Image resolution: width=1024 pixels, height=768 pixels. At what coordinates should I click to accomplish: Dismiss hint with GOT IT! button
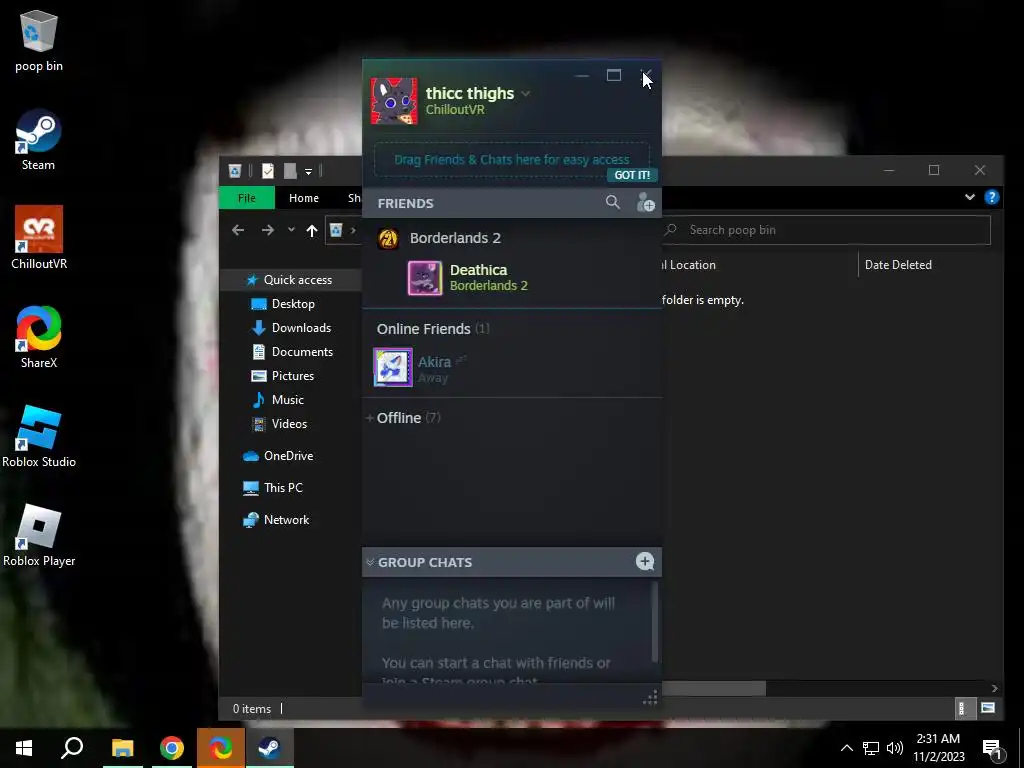pos(632,175)
